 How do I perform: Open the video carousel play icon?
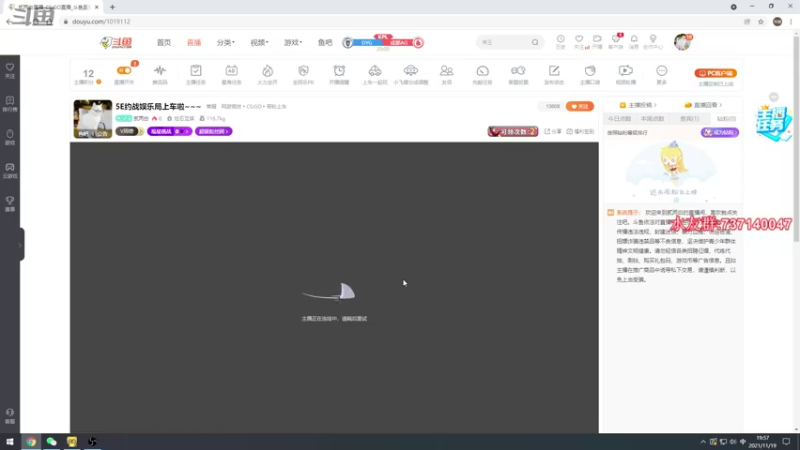626,70
